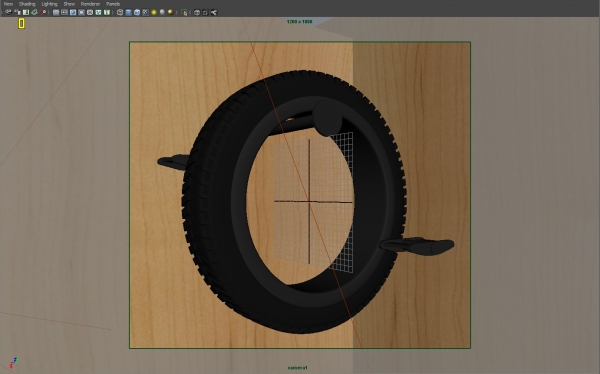This screenshot has height=374, width=600.
Task: Click the gold High Quality sphere icon
Action: 170,12
